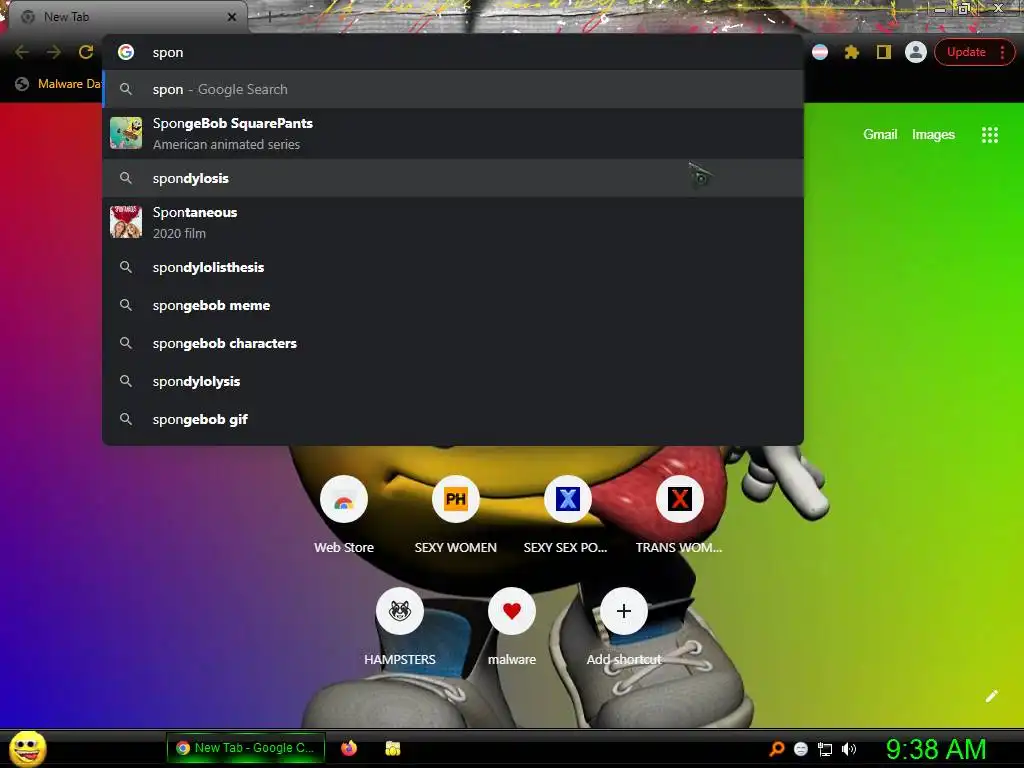Image resolution: width=1024 pixels, height=768 pixels.
Task: Click the Add shortcut plus button
Action: point(624,611)
